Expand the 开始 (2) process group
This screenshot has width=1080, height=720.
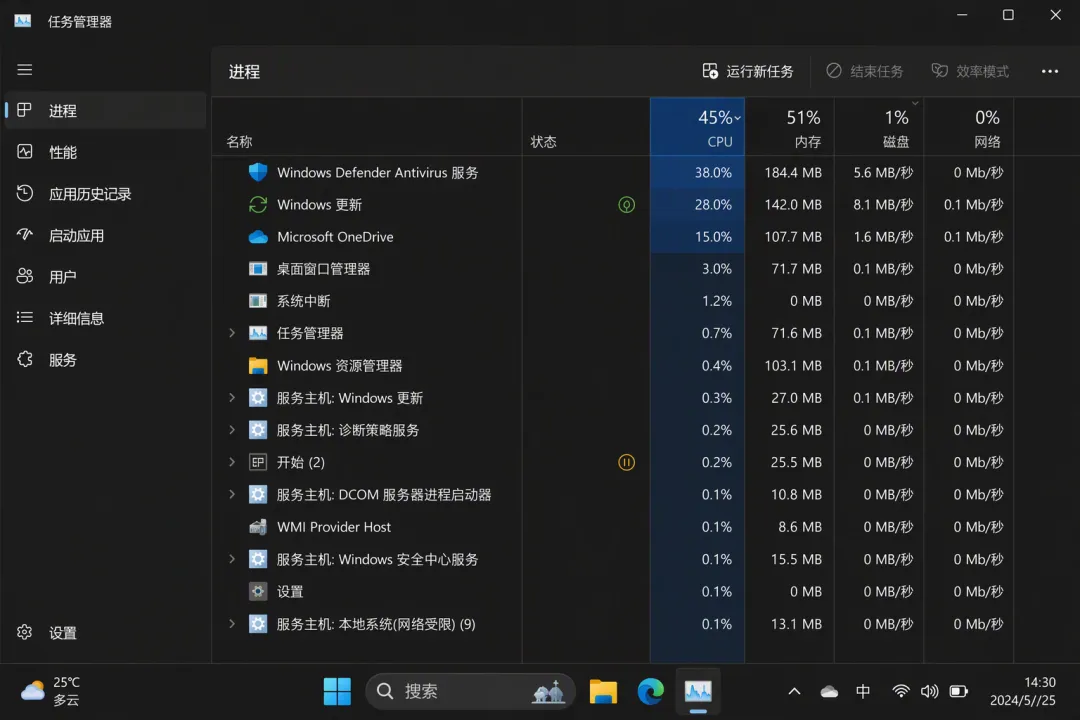[x=232, y=462]
